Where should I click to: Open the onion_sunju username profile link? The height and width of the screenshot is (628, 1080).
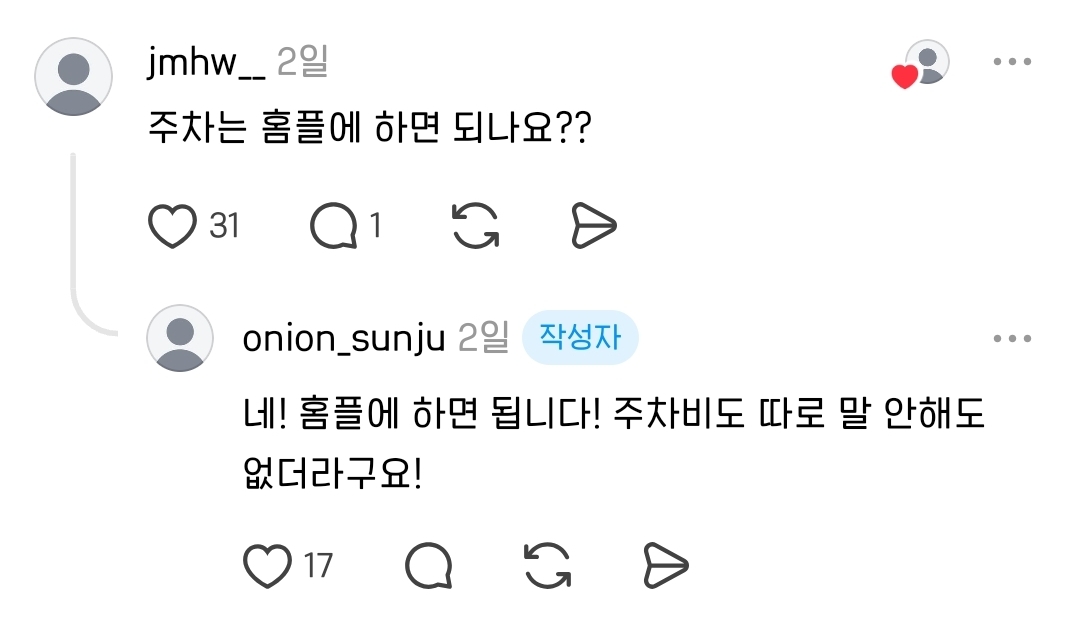(x=344, y=339)
